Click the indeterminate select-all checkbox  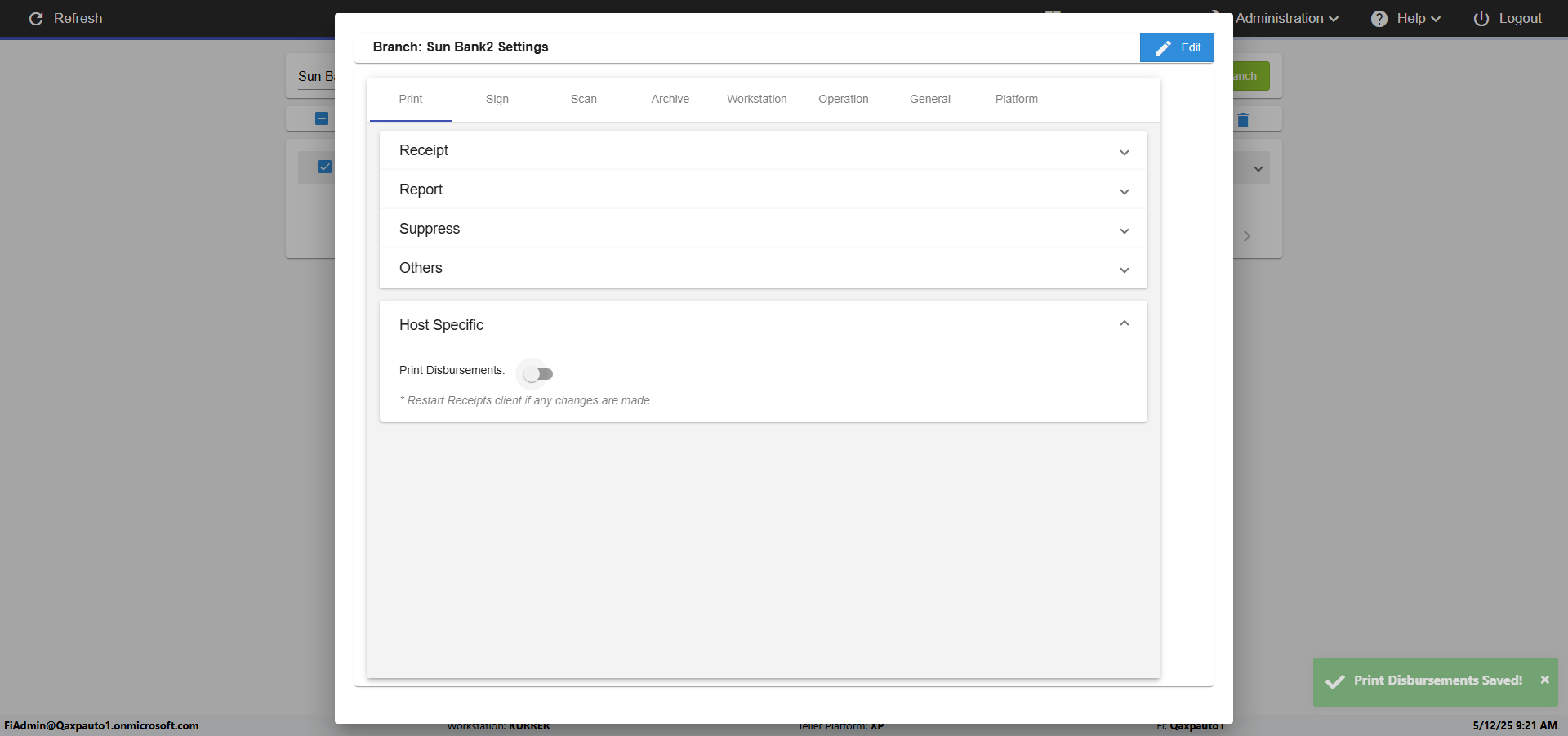pyautogui.click(x=322, y=118)
